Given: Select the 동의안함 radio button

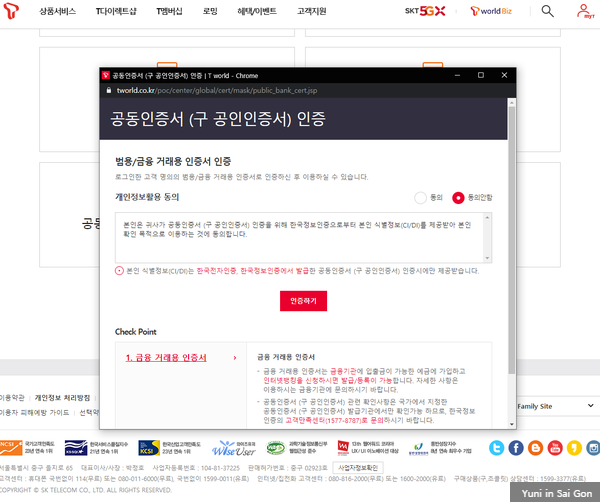Looking at the screenshot, I should [x=458, y=198].
